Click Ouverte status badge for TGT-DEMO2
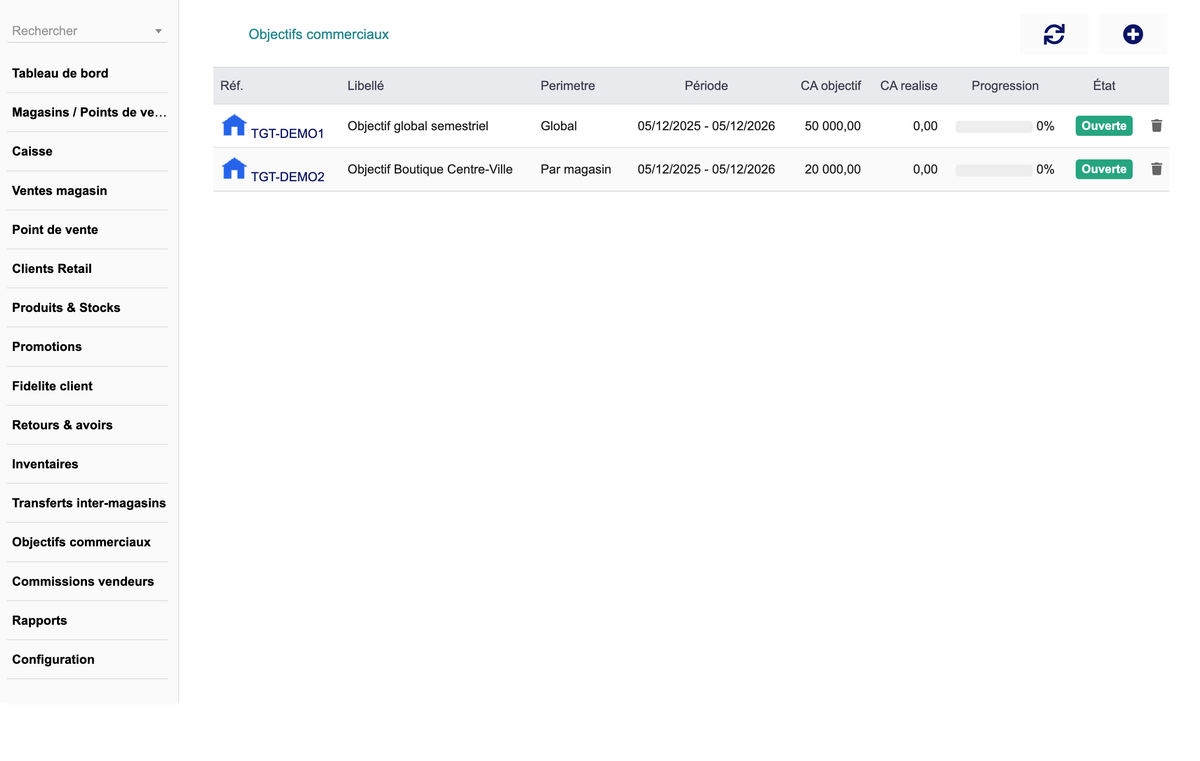 pyautogui.click(x=1104, y=169)
